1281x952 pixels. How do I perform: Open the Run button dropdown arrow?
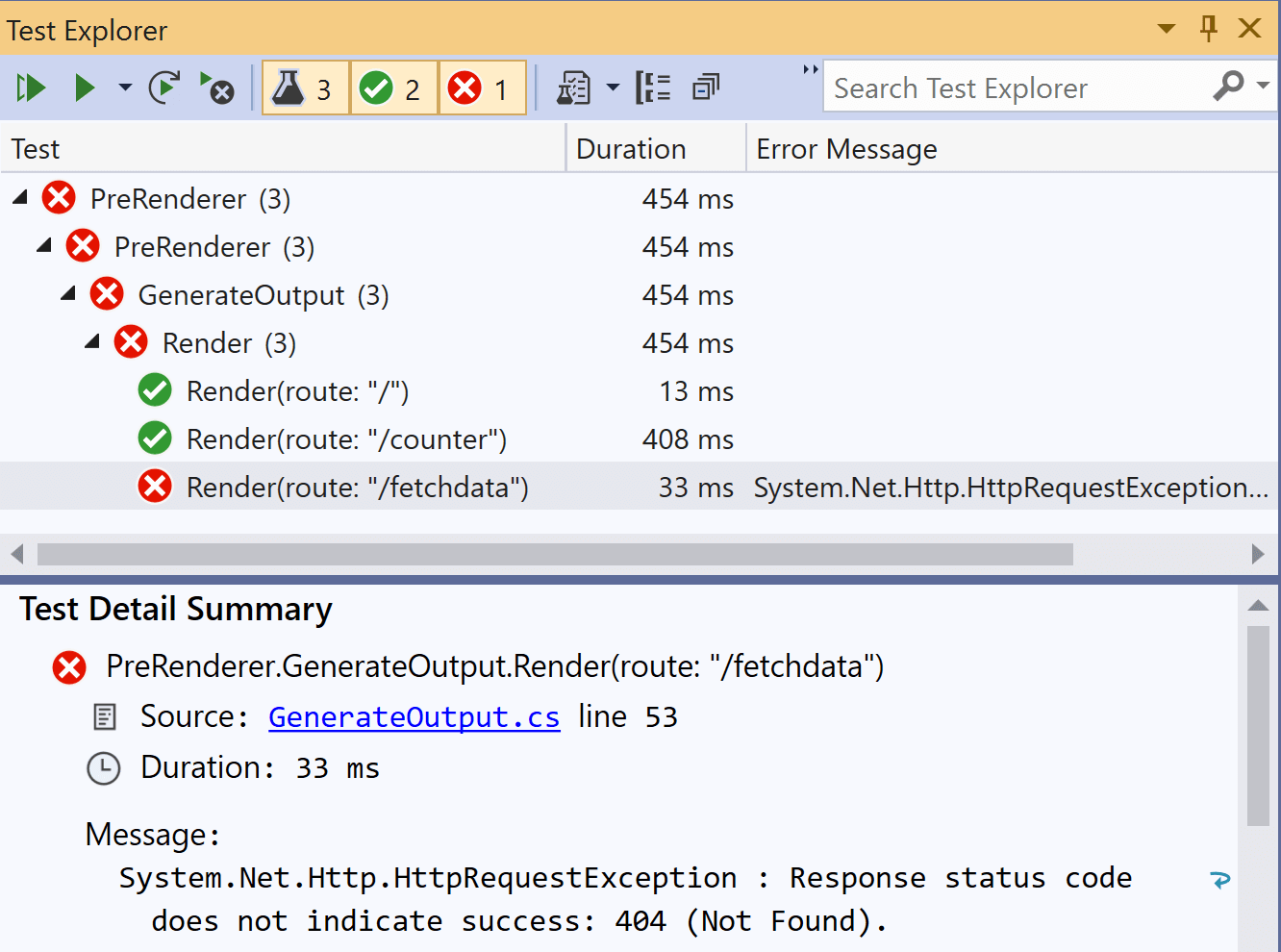[x=125, y=88]
